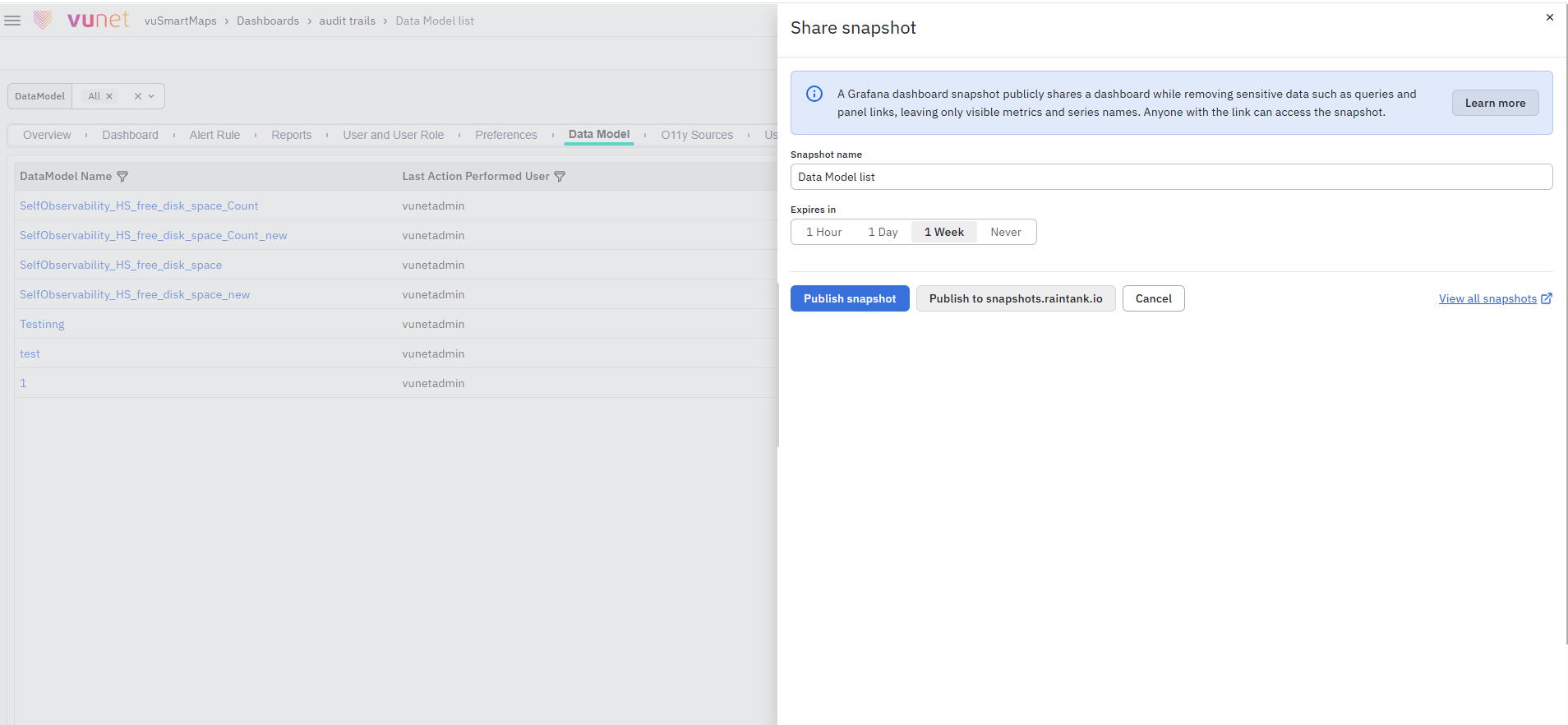Select the User and User Role tab
Image resolution: width=1568 pixels, height=725 pixels.
pyautogui.click(x=393, y=135)
